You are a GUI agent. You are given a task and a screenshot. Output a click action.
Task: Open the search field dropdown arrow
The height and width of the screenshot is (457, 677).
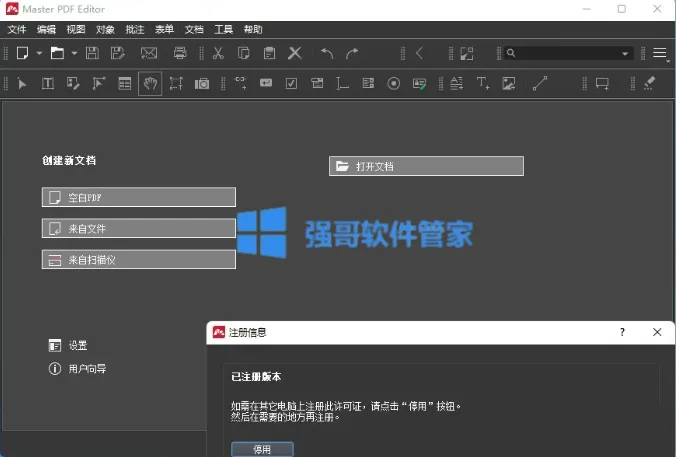[x=625, y=54]
